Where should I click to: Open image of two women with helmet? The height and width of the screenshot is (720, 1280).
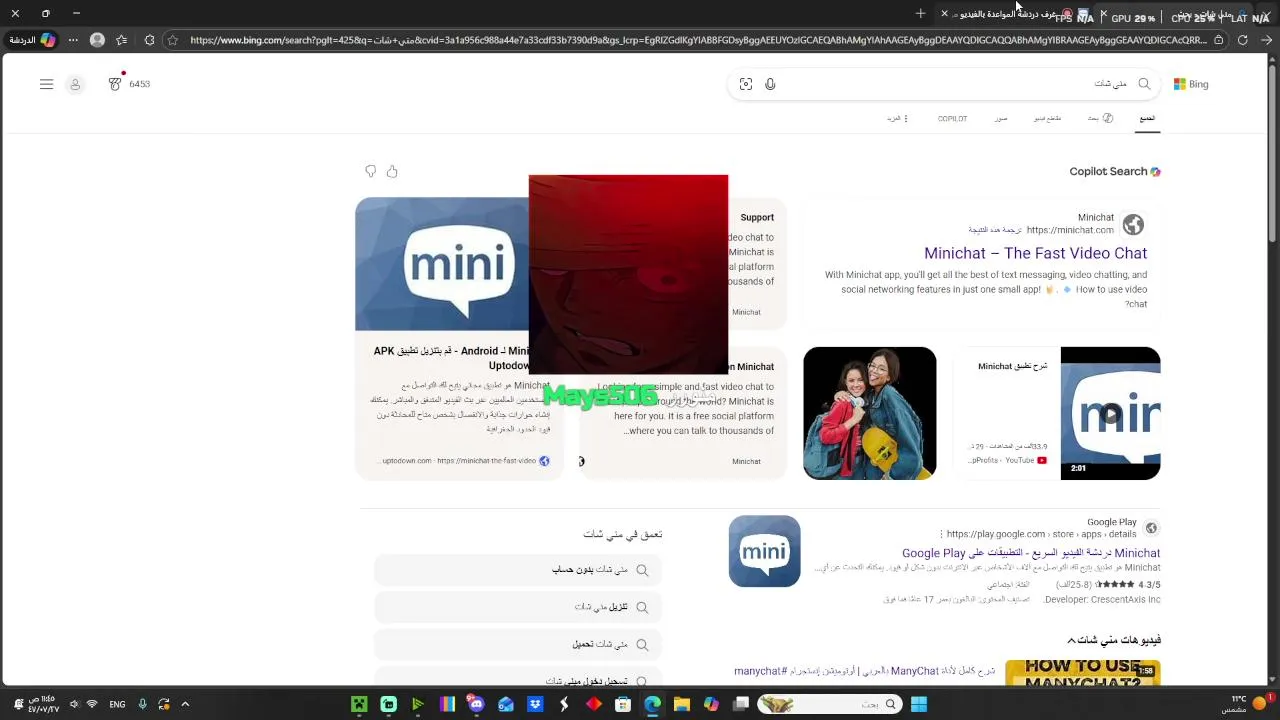(870, 413)
